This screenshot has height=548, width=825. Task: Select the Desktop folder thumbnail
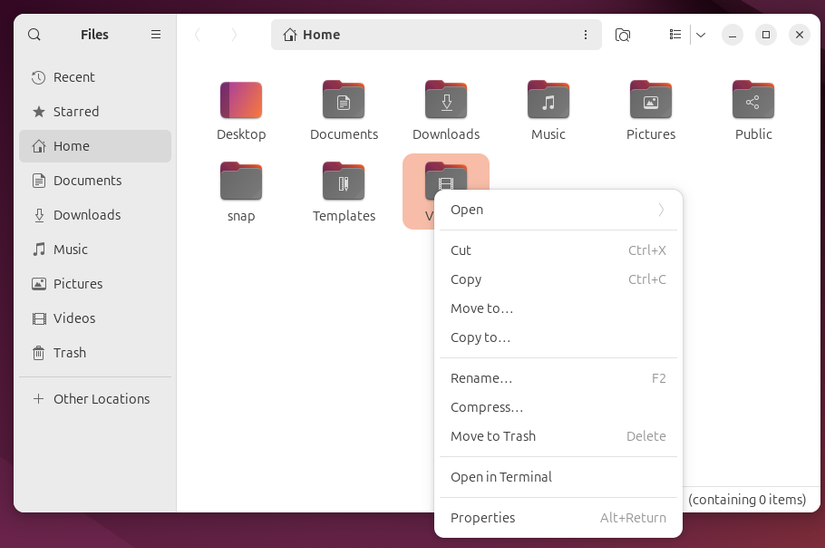pyautogui.click(x=241, y=101)
